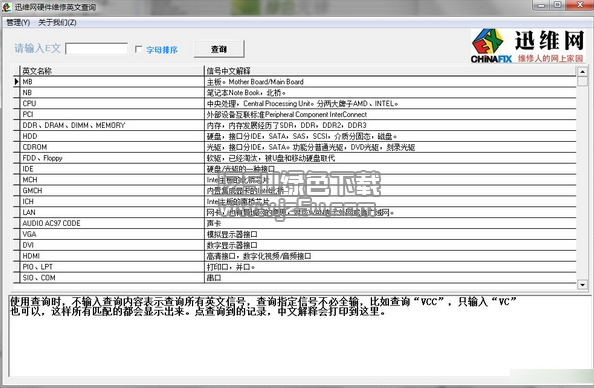Screen dimensions: 594x388
Task: Select the HDMI row entry
Action: point(295,256)
